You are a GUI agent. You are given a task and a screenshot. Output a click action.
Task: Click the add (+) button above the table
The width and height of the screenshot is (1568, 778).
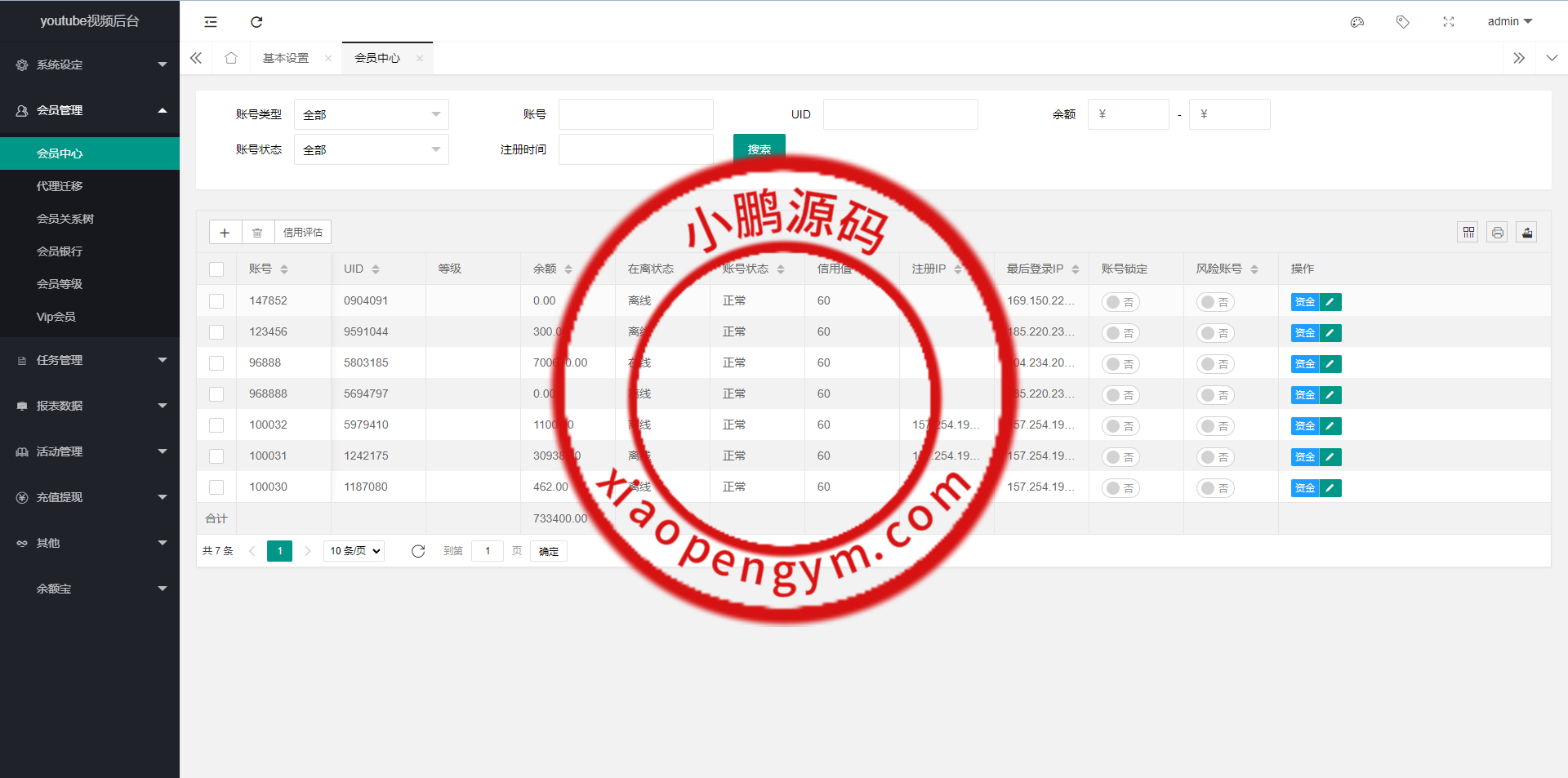(225, 233)
